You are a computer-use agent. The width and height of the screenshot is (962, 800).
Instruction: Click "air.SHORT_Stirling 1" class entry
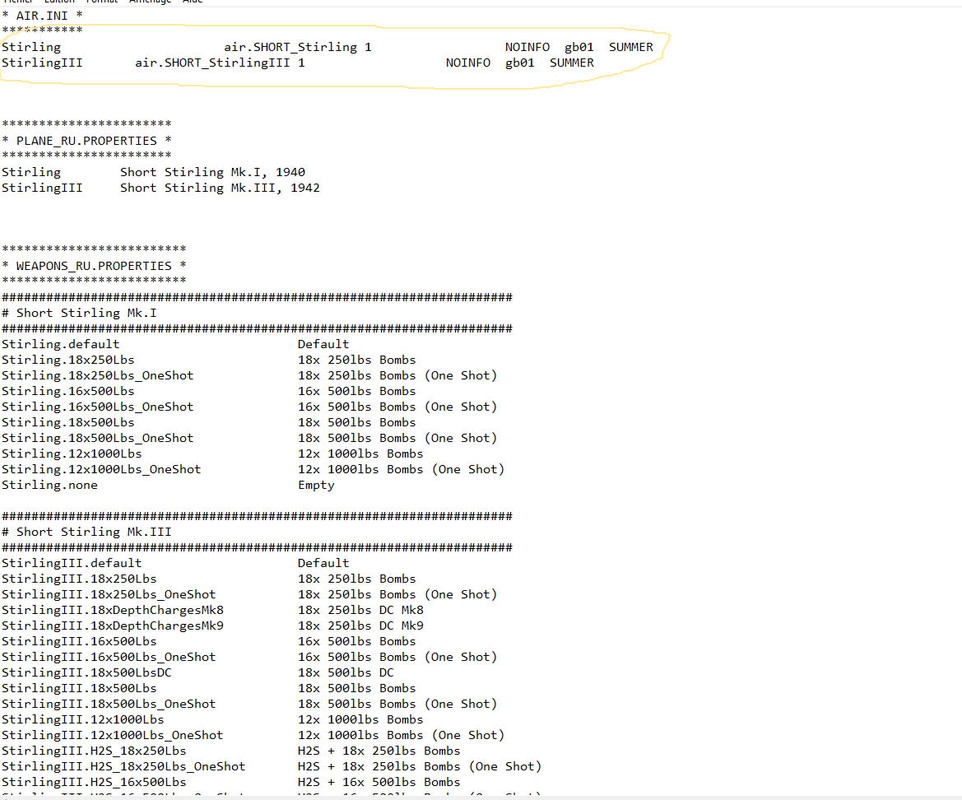point(298,47)
